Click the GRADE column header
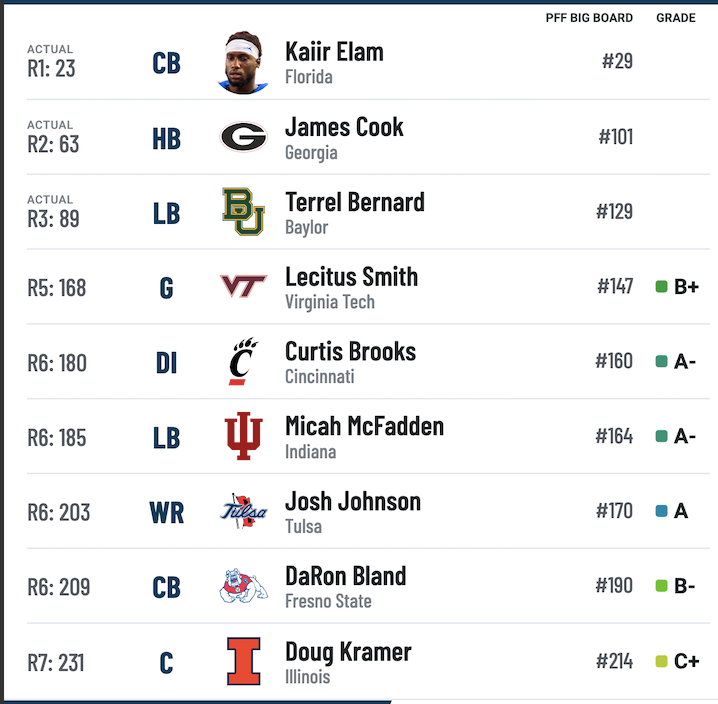The height and width of the screenshot is (704, 718). point(675,18)
